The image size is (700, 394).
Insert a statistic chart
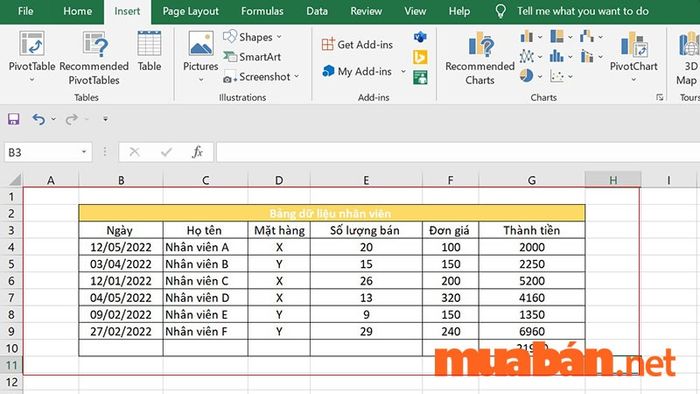click(x=557, y=56)
